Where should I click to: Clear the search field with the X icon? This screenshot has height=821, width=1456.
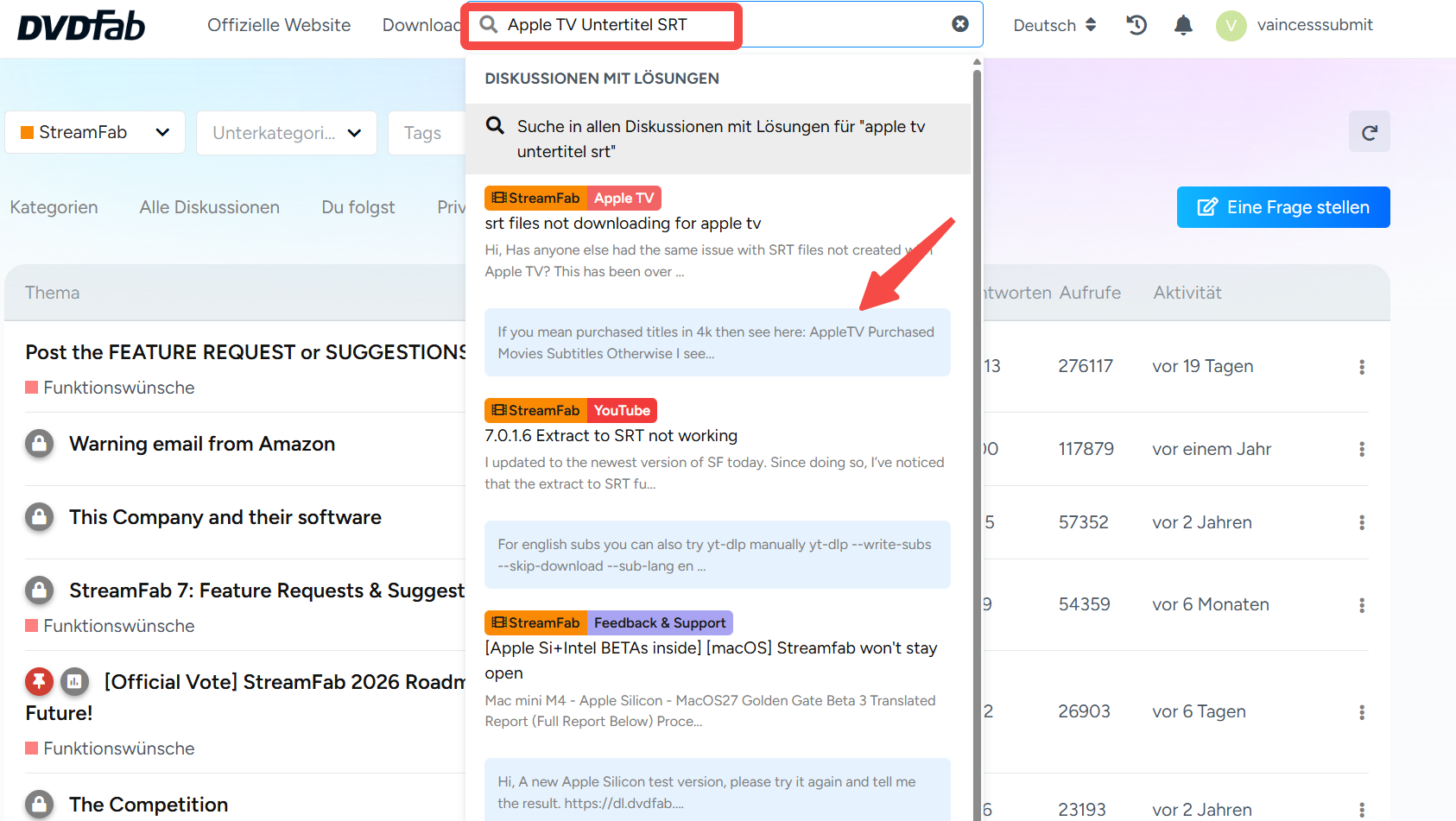pos(960,24)
